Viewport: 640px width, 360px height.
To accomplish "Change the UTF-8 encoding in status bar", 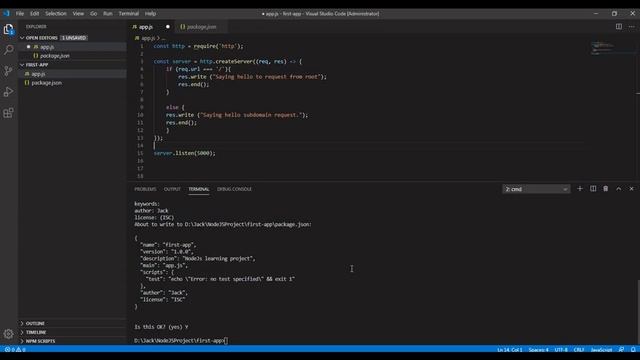I will pos(561,350).
